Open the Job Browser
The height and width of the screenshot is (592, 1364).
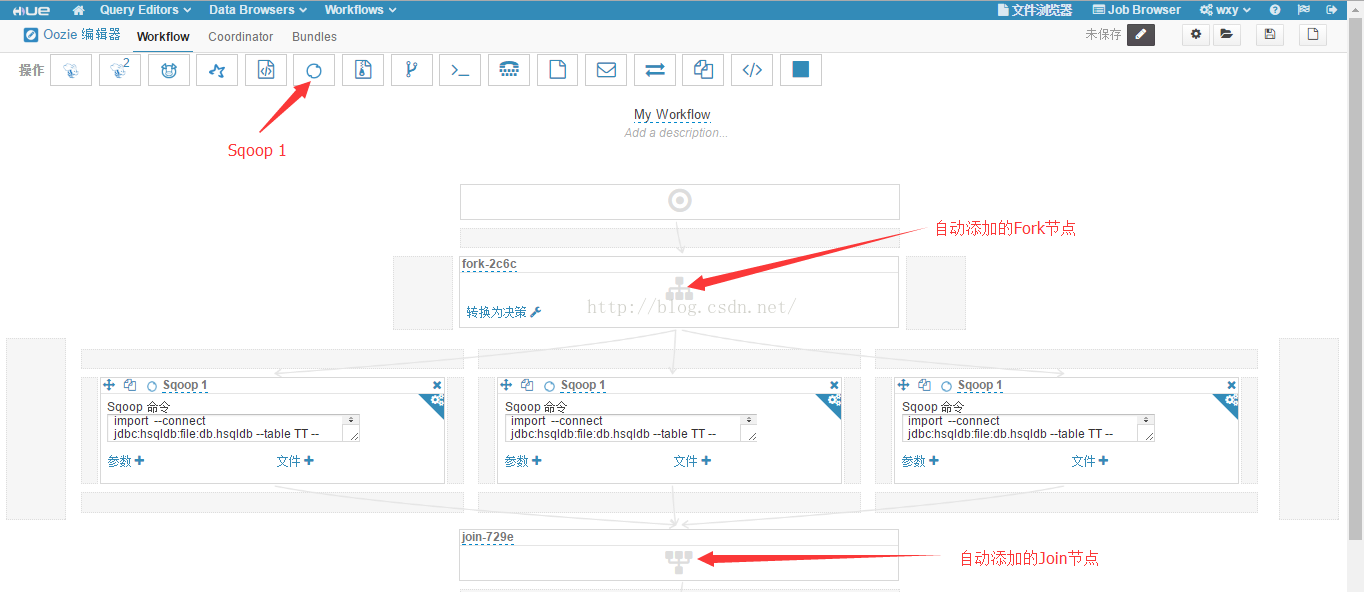point(1136,10)
